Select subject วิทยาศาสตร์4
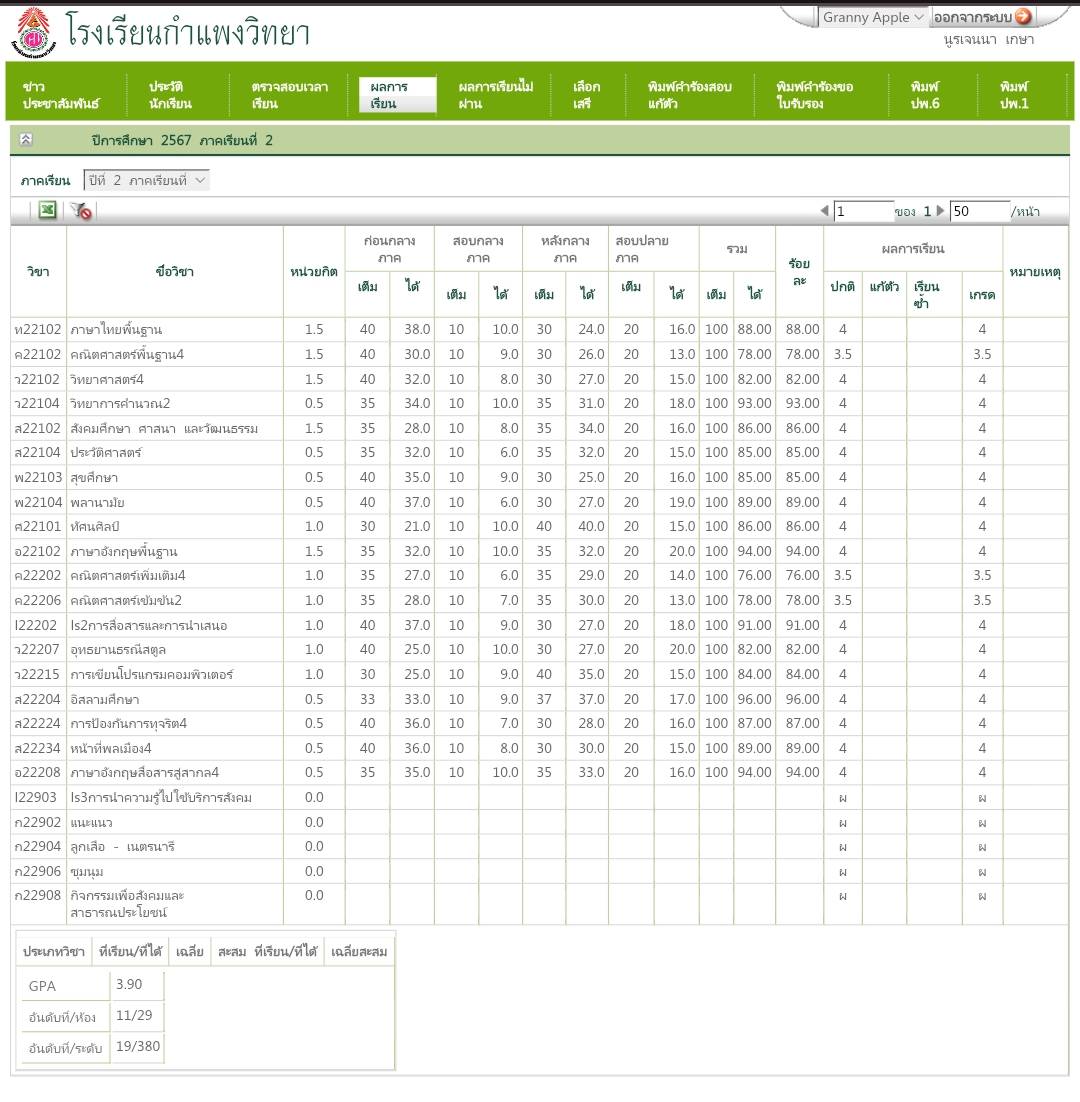The width and height of the screenshot is (1080, 1102). coord(107,380)
